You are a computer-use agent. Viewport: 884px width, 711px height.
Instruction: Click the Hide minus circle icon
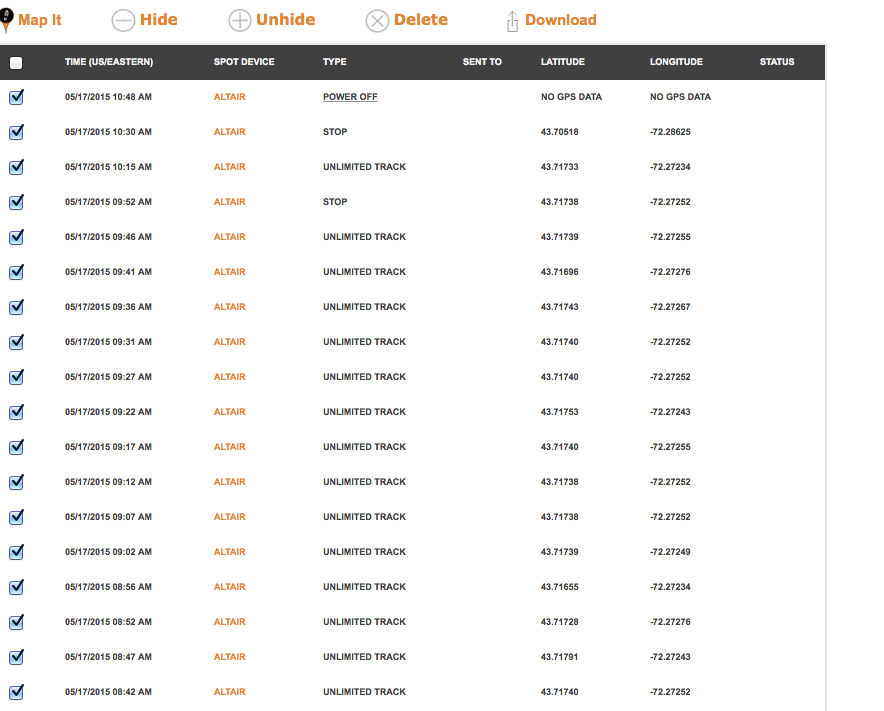pyautogui.click(x=123, y=21)
